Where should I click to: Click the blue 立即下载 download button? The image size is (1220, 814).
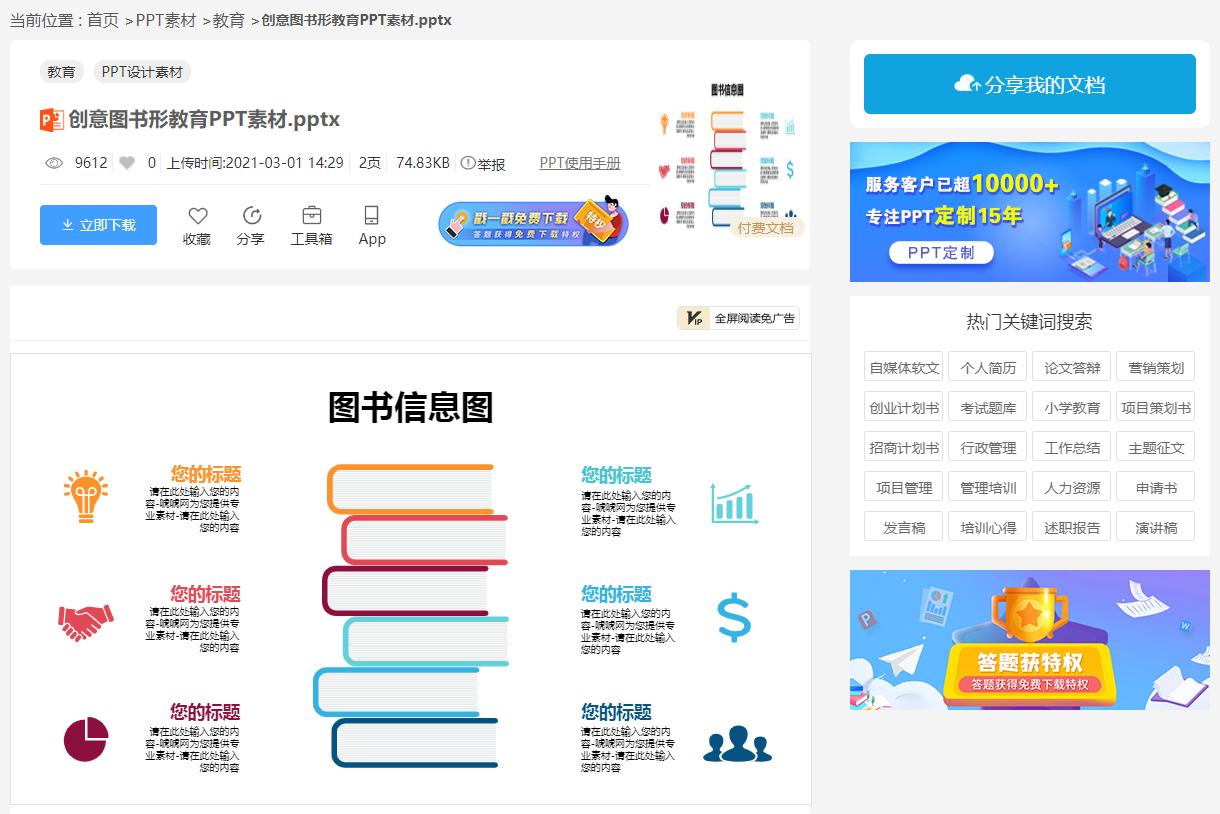[x=98, y=224]
